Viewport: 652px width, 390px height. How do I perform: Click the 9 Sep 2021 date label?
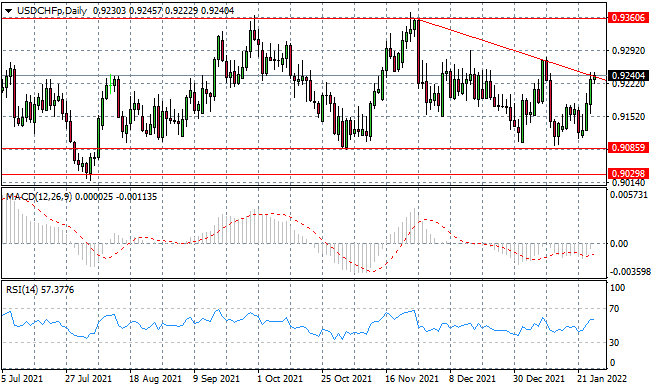[x=217, y=379]
